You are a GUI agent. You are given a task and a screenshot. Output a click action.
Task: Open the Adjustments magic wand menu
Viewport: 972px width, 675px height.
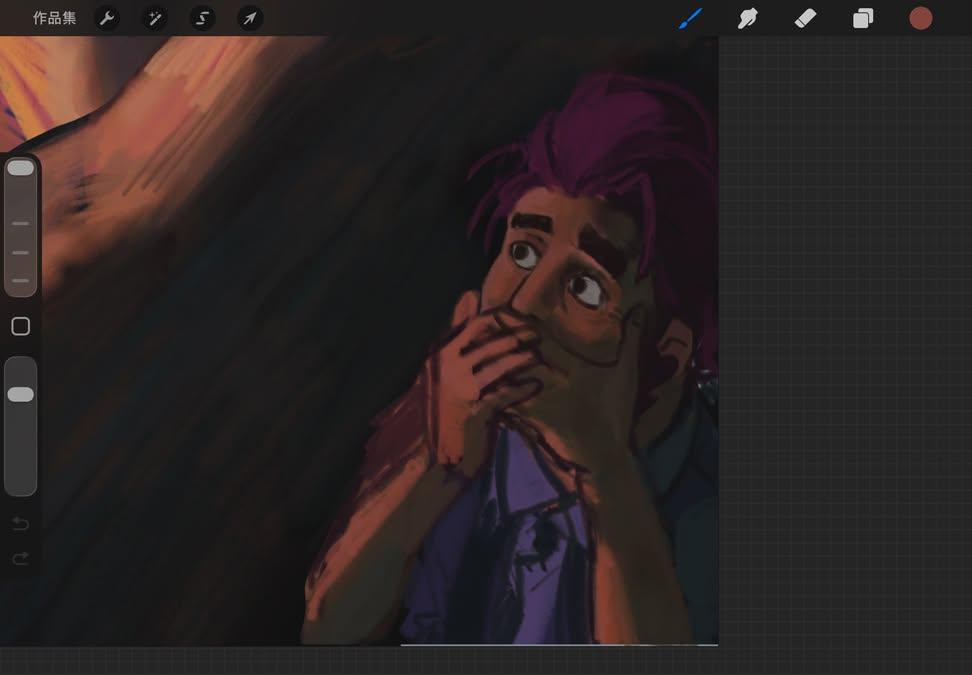[x=155, y=19]
